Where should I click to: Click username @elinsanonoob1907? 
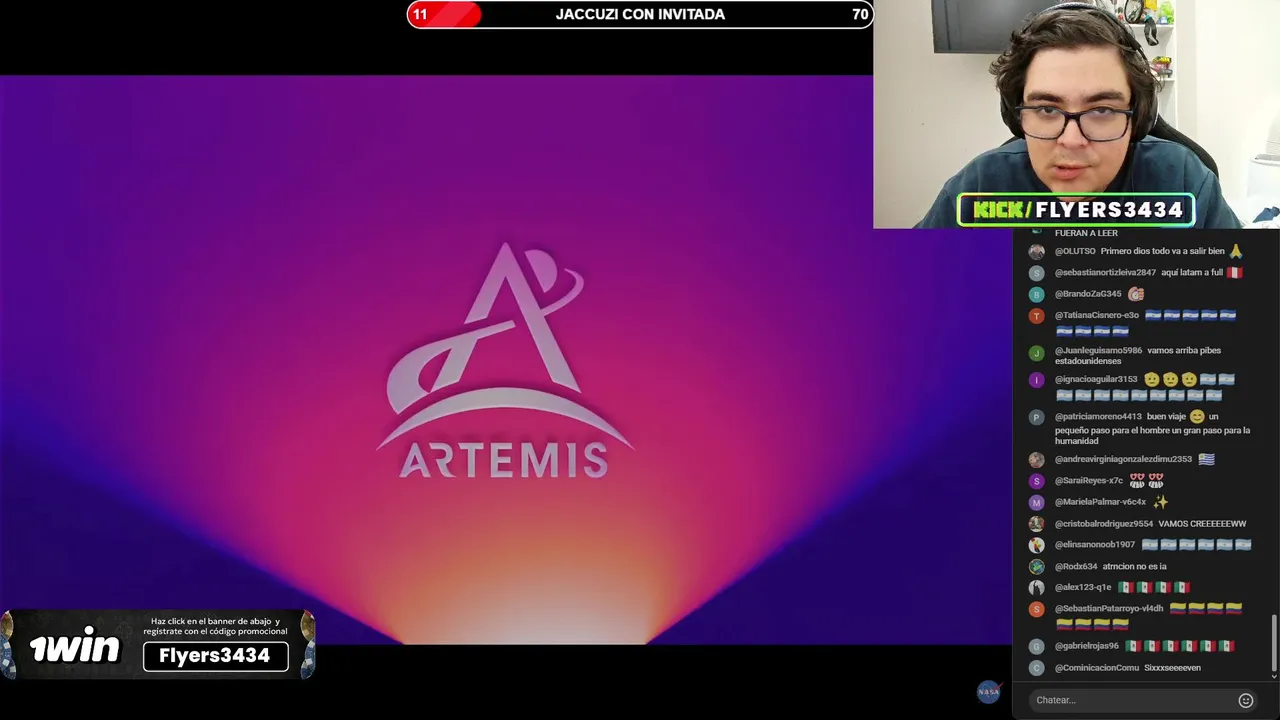point(1095,545)
